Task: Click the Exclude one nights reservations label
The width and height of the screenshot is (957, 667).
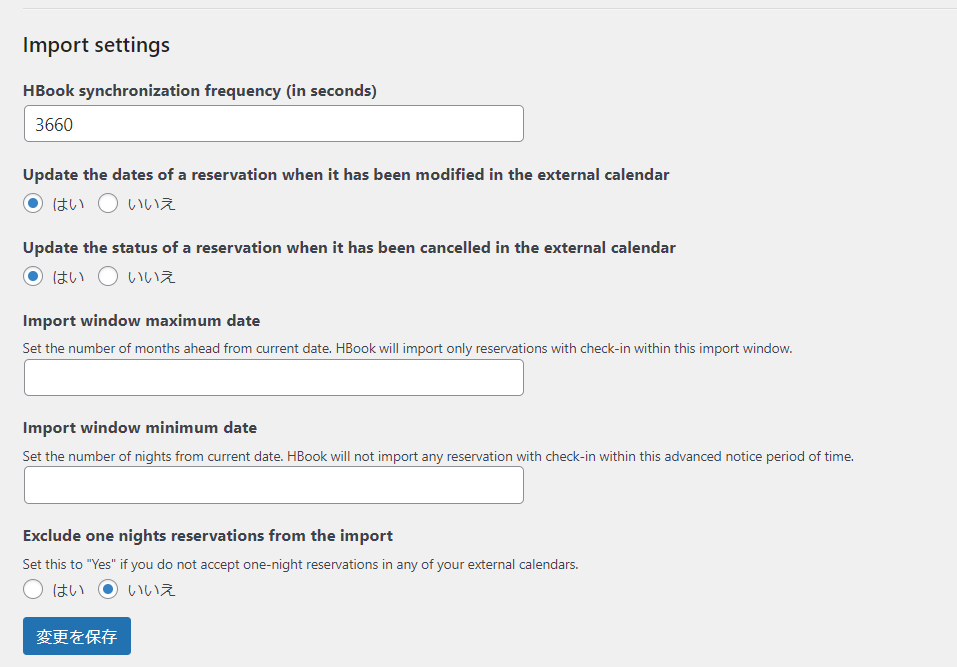Action: coord(208,536)
